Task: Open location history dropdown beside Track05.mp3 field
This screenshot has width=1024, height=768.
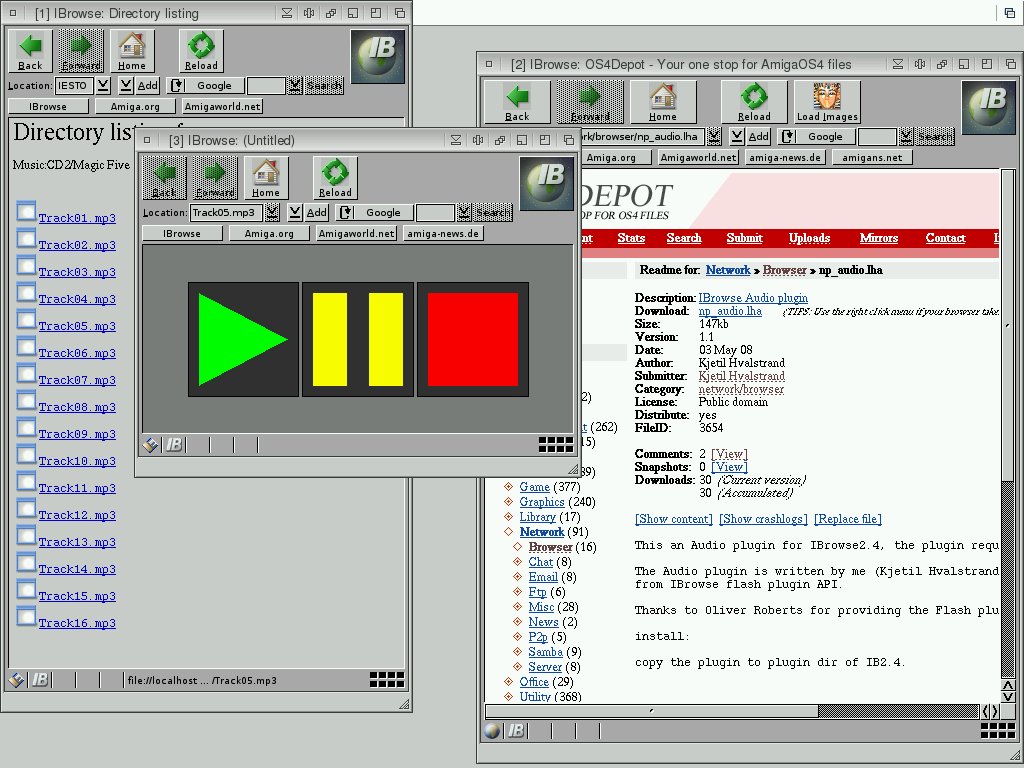Action: click(x=272, y=212)
